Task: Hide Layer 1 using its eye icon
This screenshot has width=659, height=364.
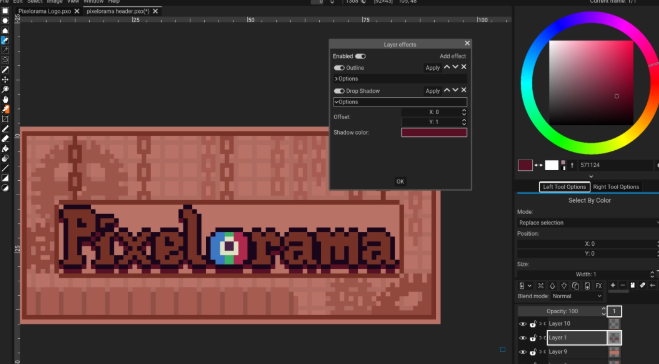Action: [x=523, y=338]
